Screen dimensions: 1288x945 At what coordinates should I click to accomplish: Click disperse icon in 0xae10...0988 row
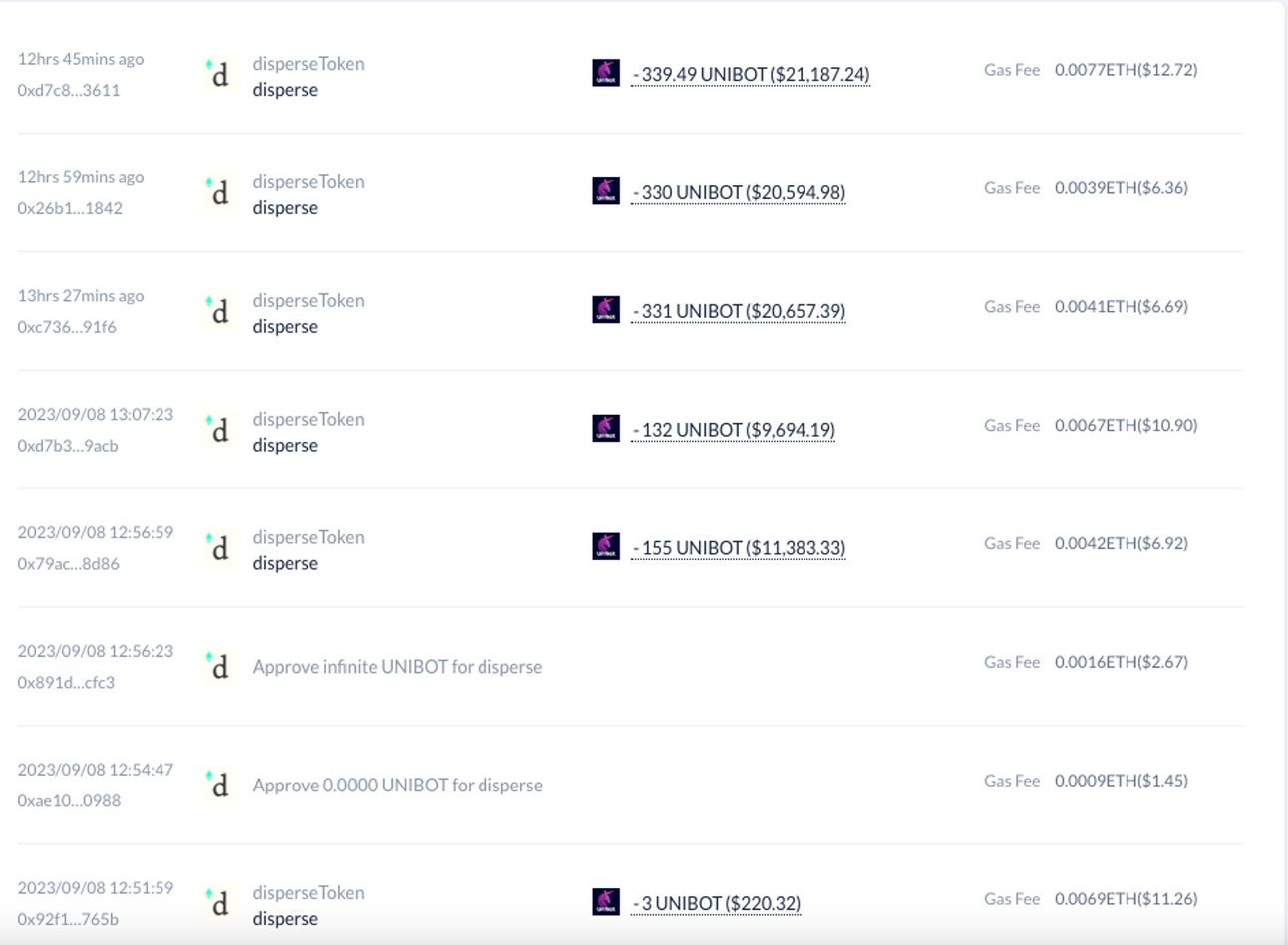pyautogui.click(x=219, y=786)
